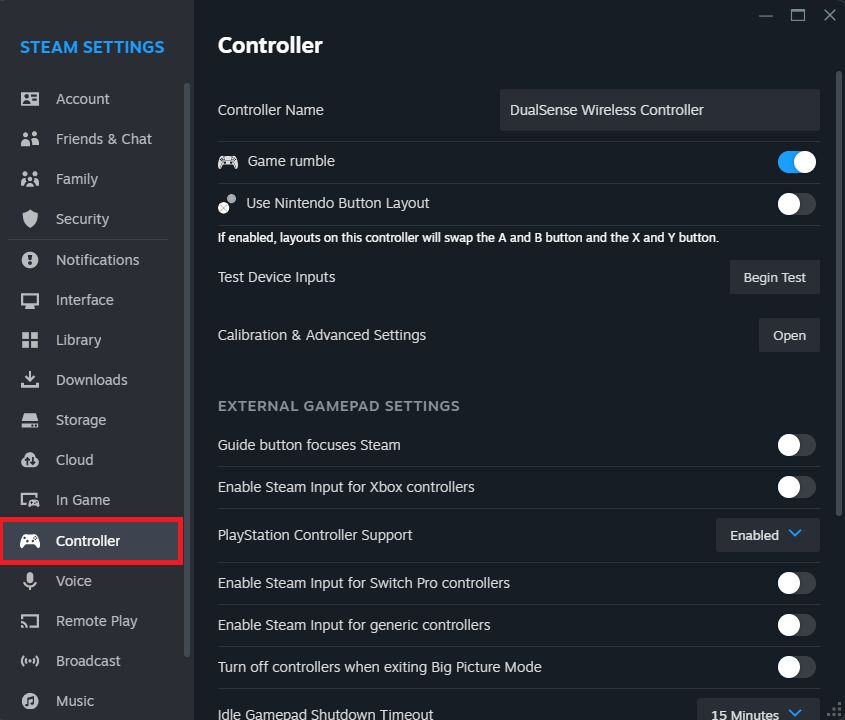Click the Cloud sync icon
This screenshot has width=845, height=720.
pos(30,460)
